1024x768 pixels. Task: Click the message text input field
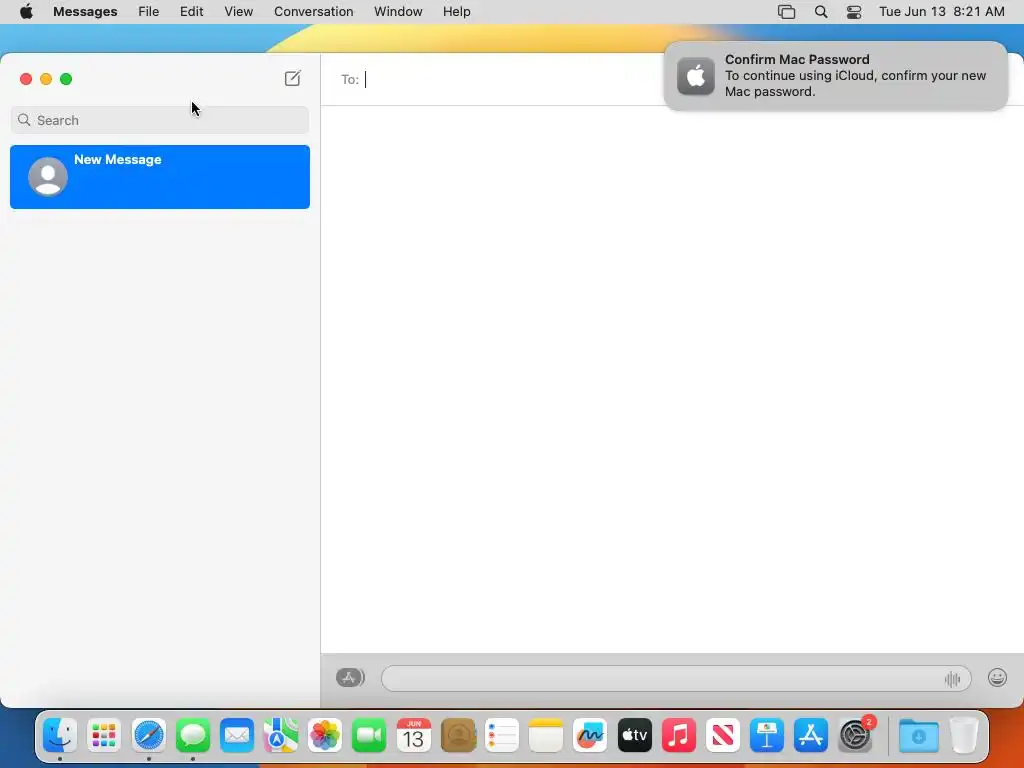tap(676, 679)
